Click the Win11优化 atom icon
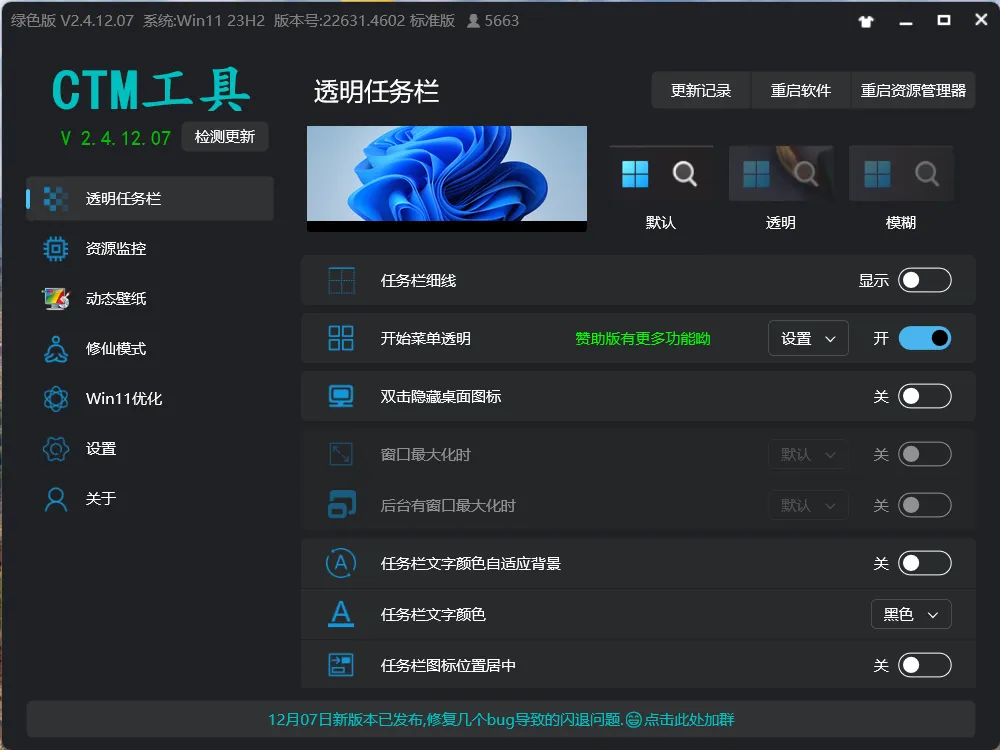The image size is (1000, 750). click(x=55, y=399)
